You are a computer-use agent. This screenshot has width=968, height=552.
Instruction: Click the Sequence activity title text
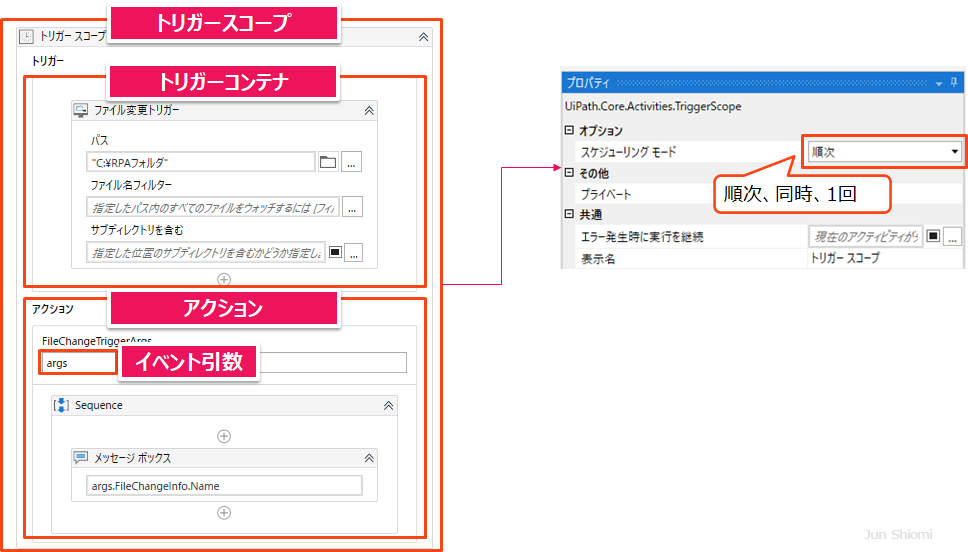pos(99,405)
